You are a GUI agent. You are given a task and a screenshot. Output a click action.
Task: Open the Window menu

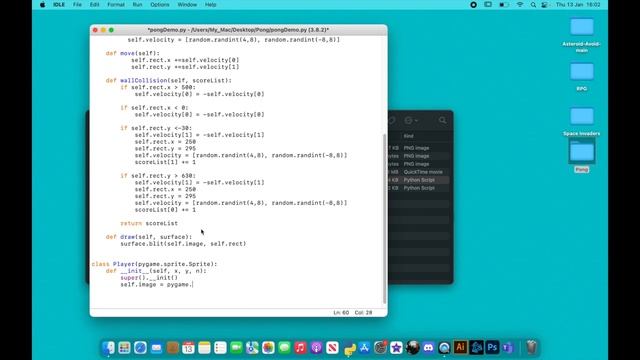click(x=187, y=4)
